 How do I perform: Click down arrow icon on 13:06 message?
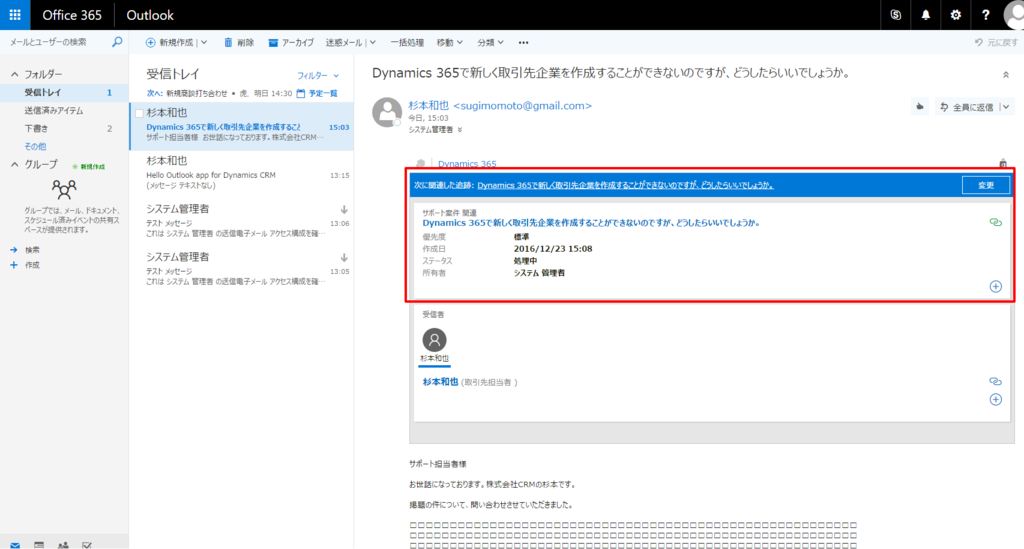(x=344, y=210)
